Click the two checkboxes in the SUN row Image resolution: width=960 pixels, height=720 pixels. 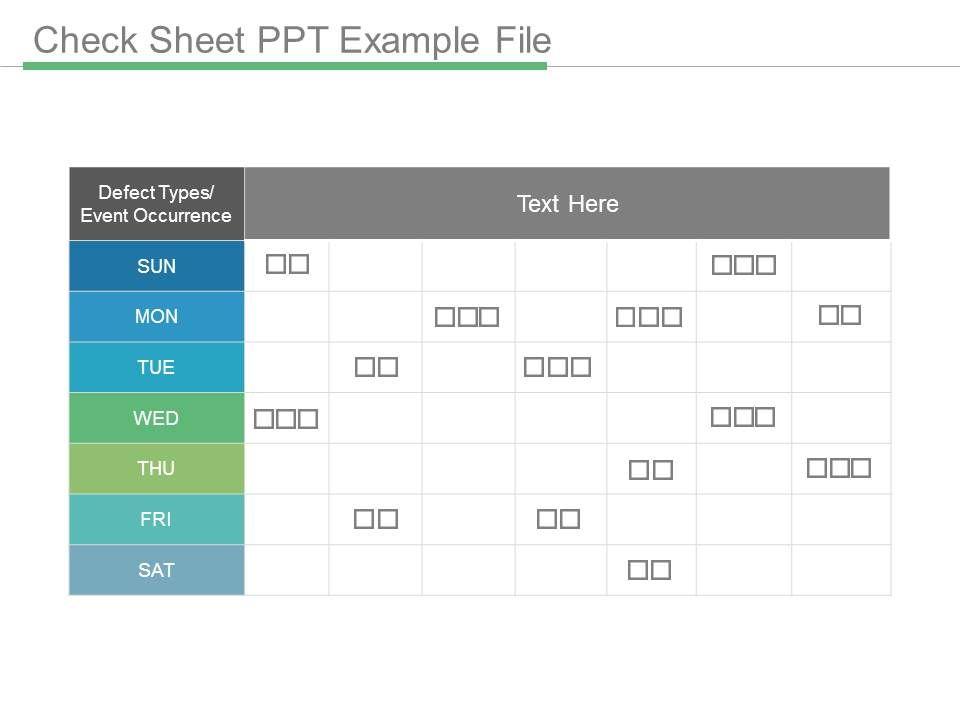point(288,265)
